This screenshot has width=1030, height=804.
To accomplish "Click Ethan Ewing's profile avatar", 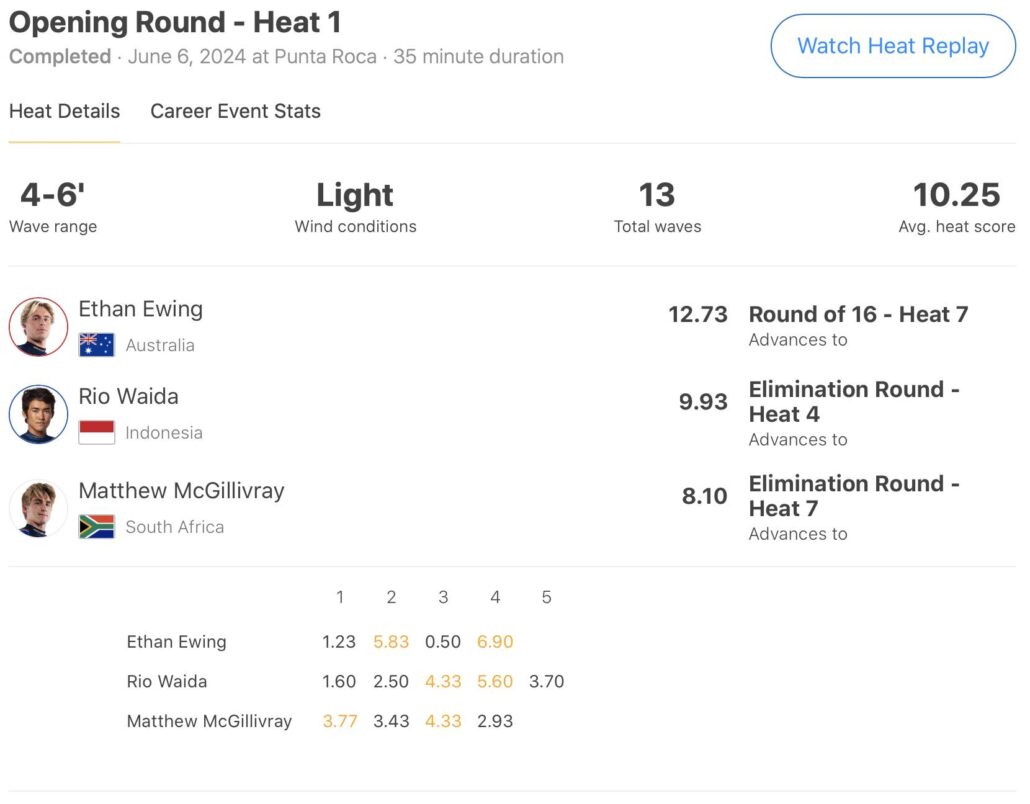I will click(x=39, y=326).
